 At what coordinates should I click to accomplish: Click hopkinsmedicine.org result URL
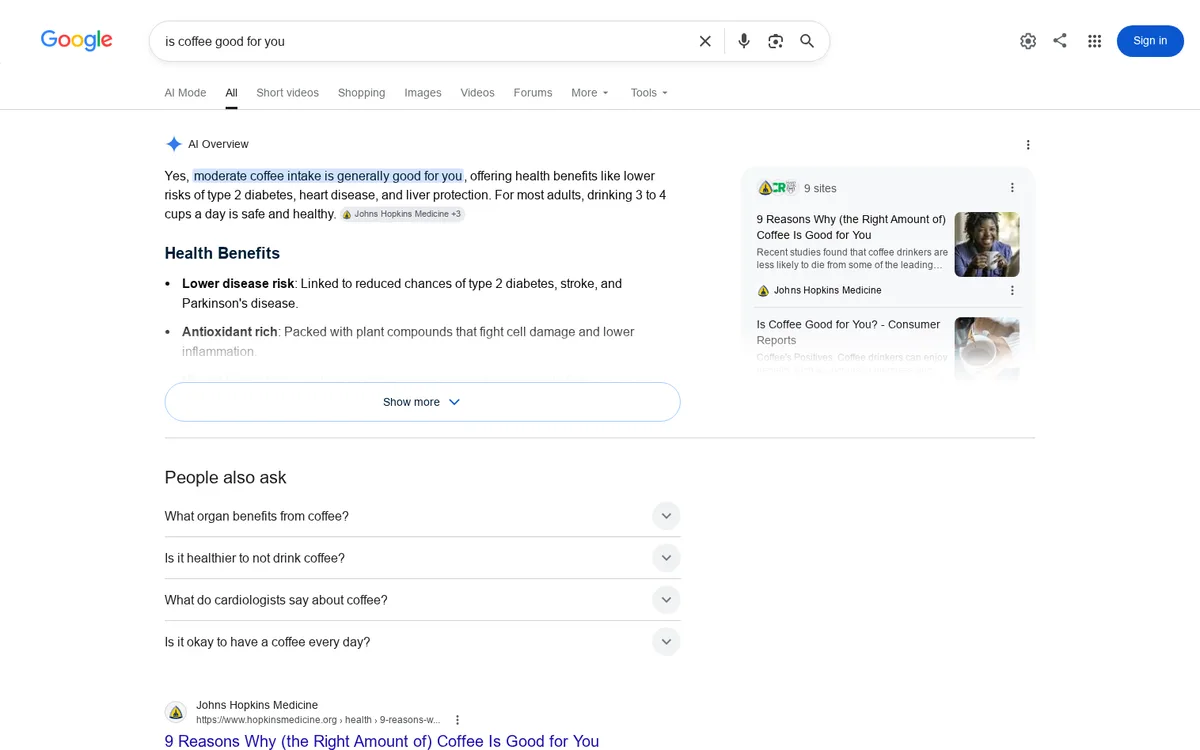pos(318,720)
